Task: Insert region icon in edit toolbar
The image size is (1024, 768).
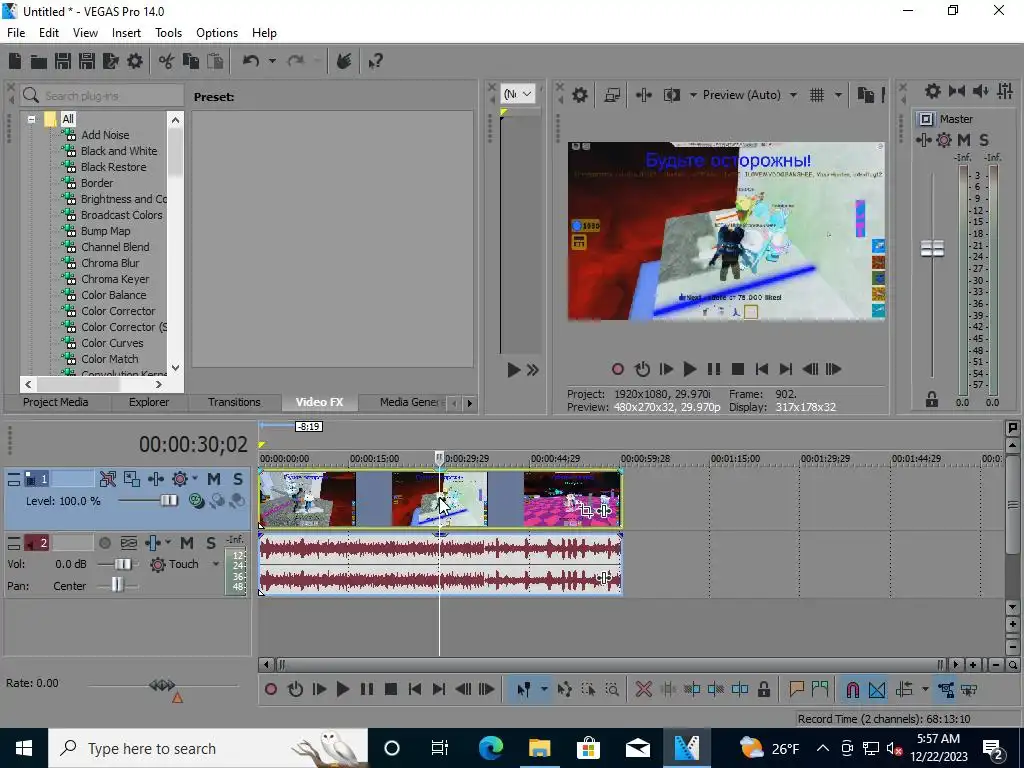Action: tap(820, 689)
